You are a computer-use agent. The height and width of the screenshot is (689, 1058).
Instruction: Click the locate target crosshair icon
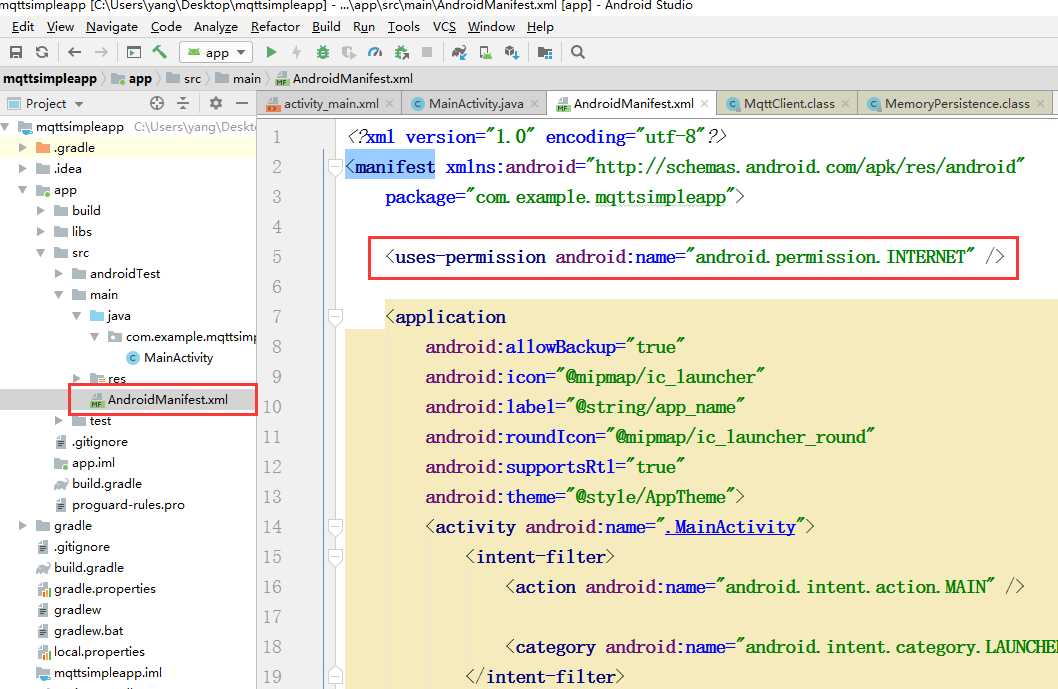coord(157,103)
